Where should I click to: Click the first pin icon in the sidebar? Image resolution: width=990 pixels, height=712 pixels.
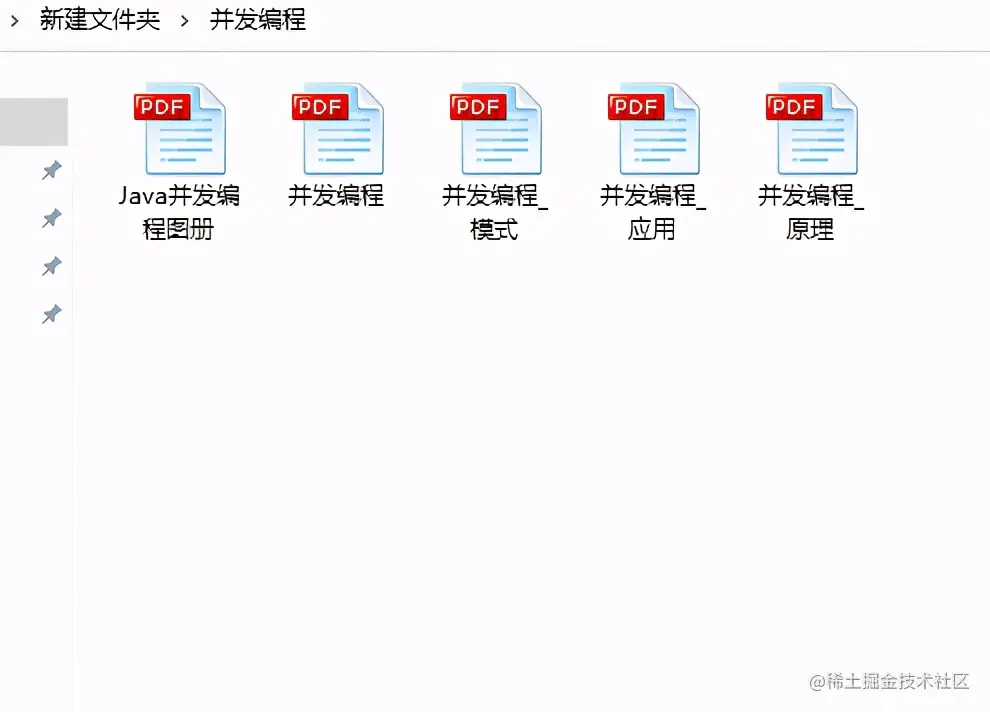click(51, 170)
